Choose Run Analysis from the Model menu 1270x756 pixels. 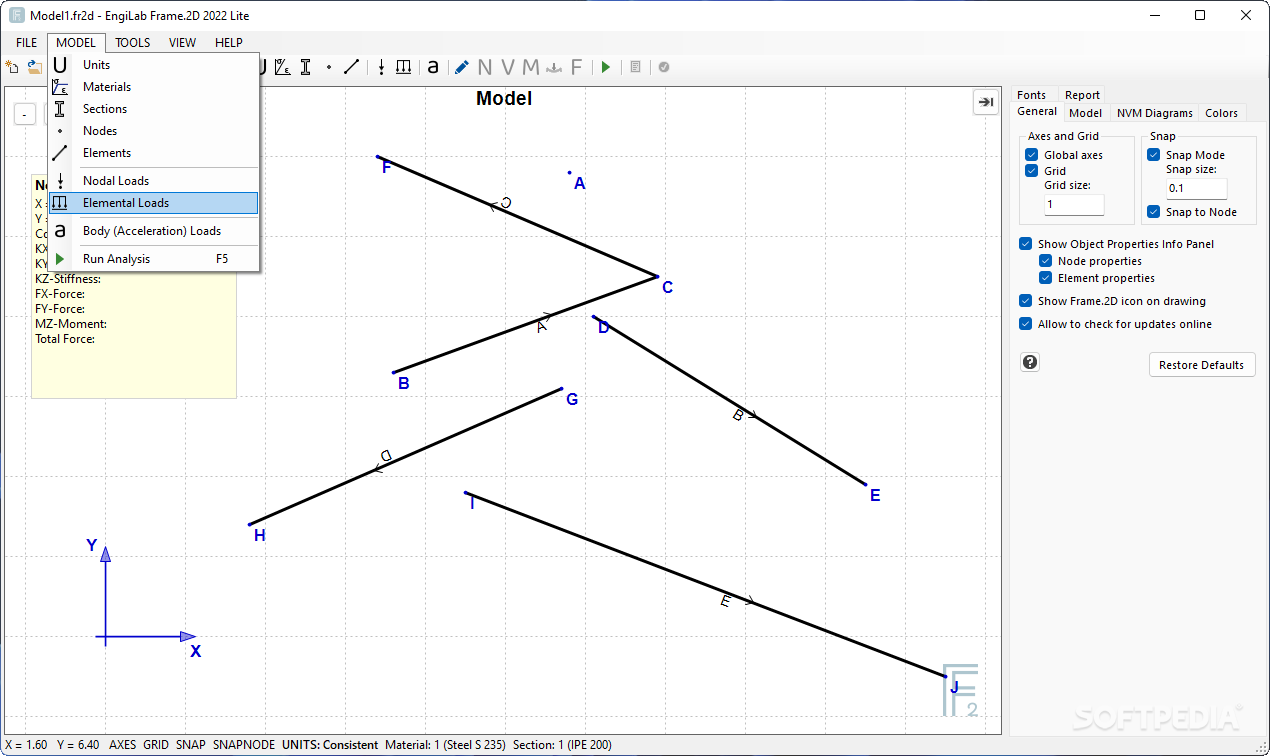tap(154, 259)
